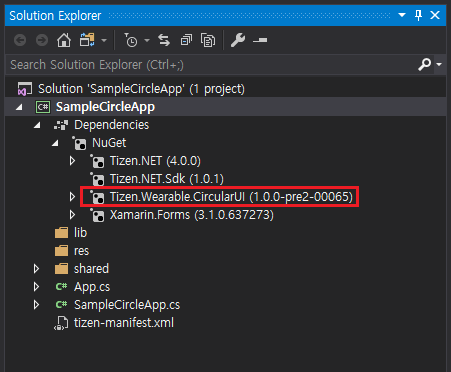Click the Forward navigation arrow in toolbar
The height and width of the screenshot is (372, 451).
[42, 41]
